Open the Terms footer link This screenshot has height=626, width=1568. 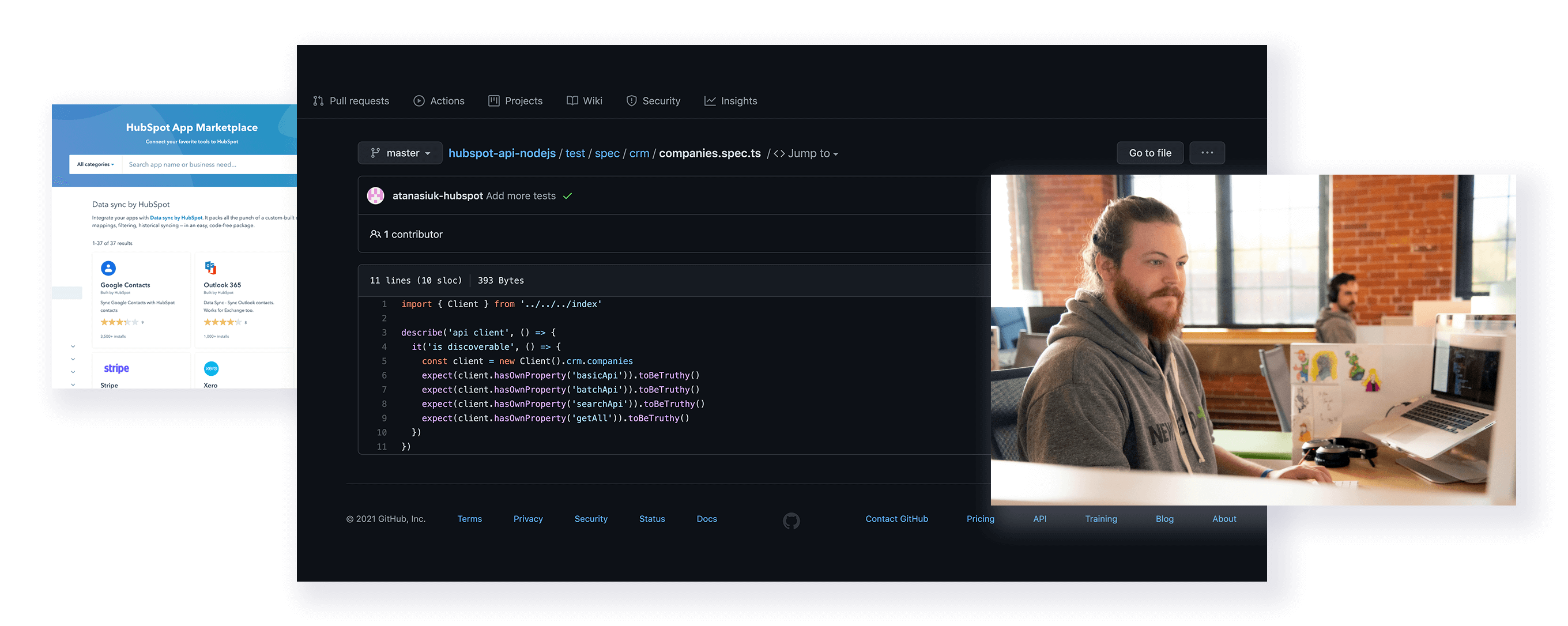469,519
